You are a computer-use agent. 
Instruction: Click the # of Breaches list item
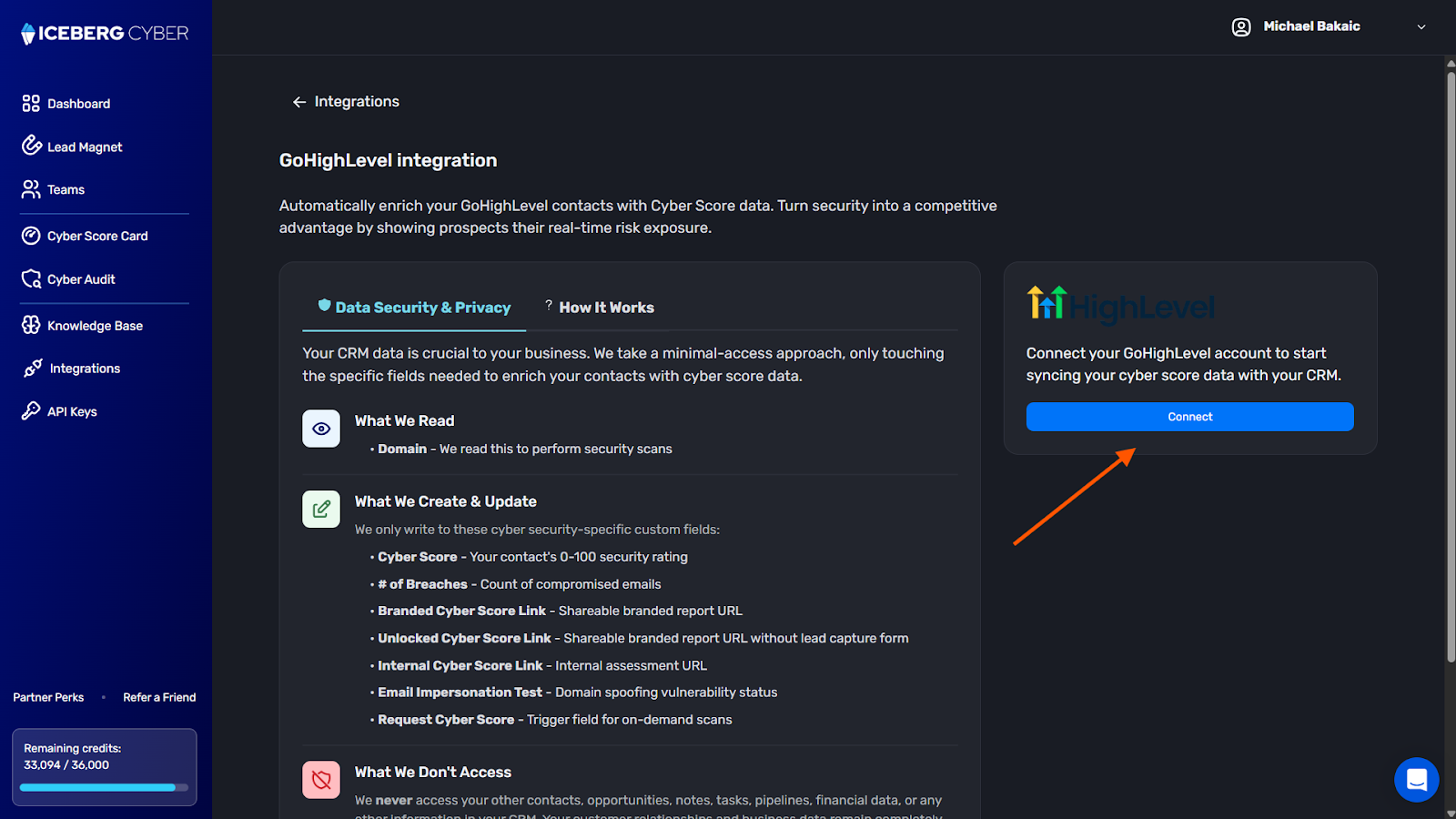click(x=516, y=584)
